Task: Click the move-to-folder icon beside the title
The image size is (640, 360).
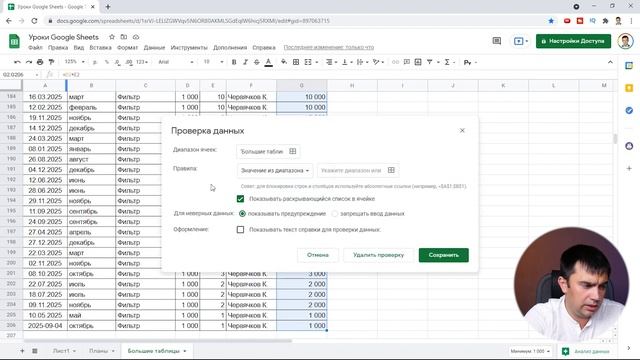Action: click(x=124, y=37)
